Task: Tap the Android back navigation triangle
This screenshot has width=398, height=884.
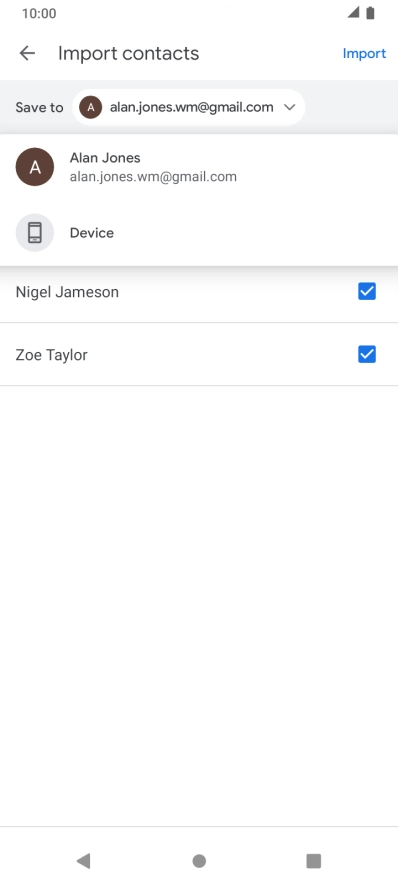Action: coord(83,860)
